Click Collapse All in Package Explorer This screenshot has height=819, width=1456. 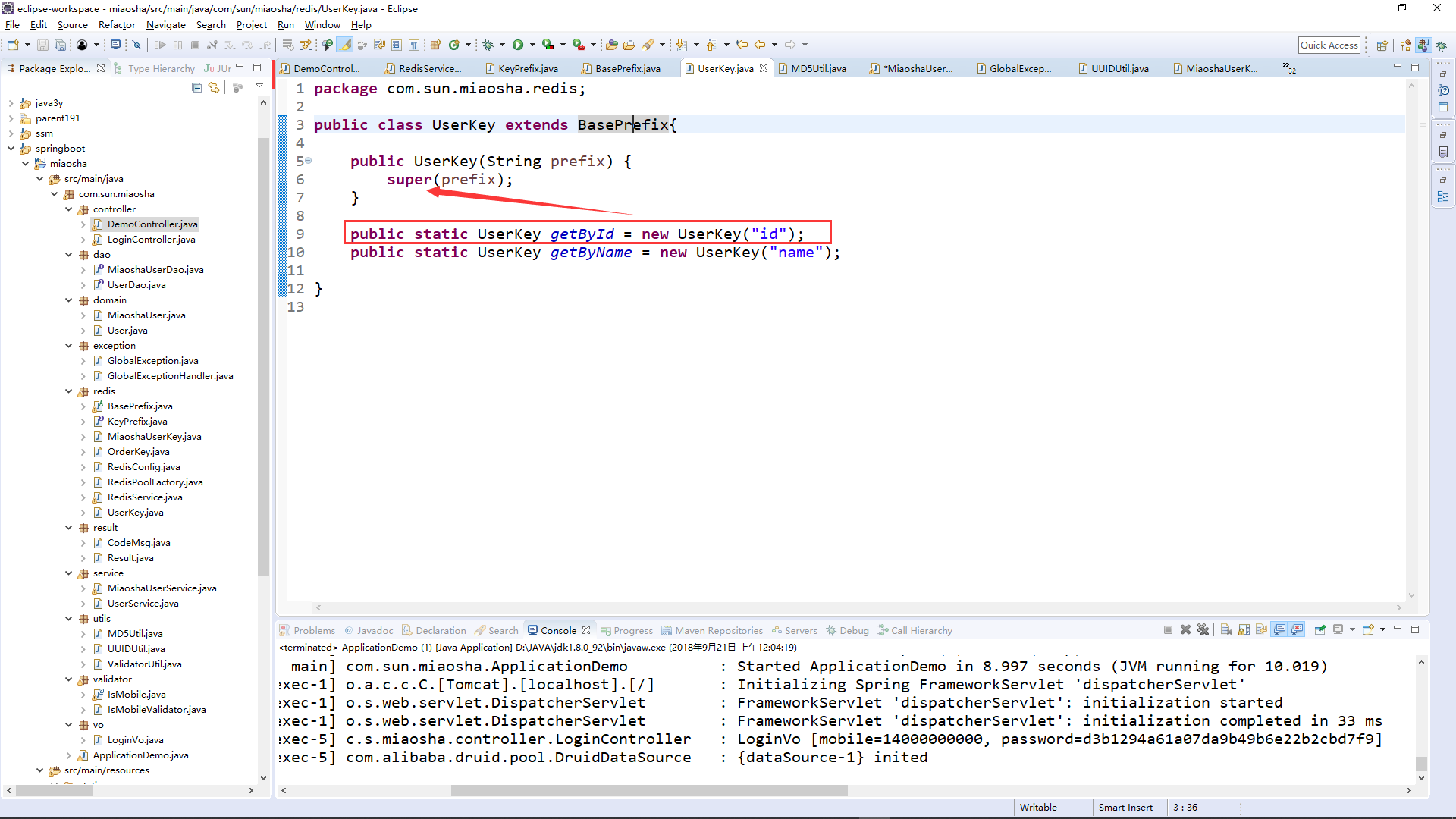(197, 88)
